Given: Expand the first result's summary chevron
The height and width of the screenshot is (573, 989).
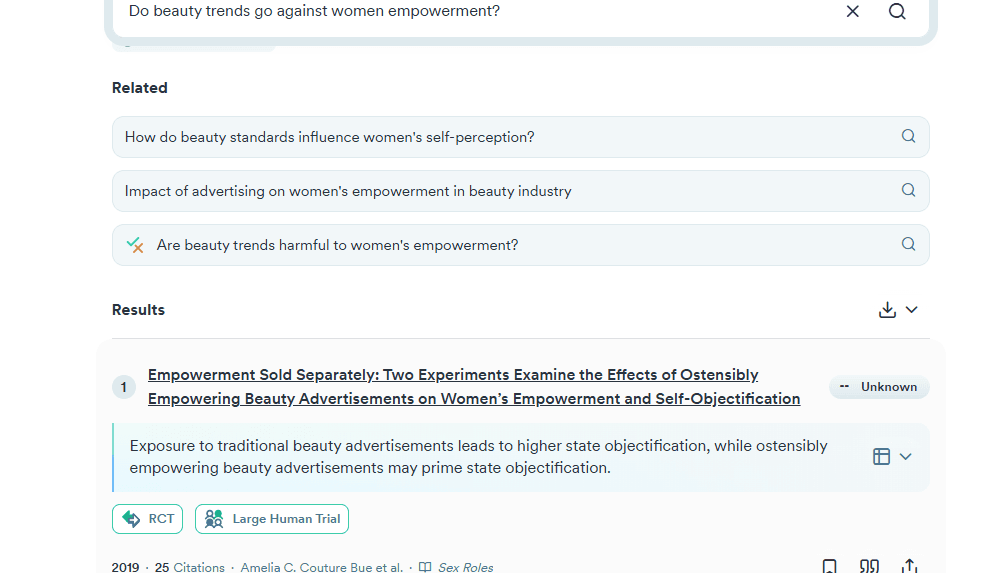Looking at the screenshot, I should tap(905, 456).
